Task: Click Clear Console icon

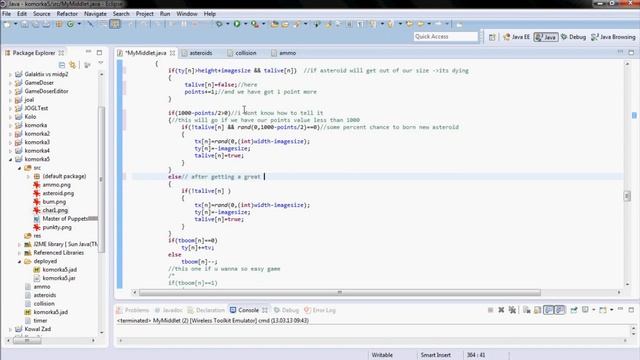Action: point(527,310)
